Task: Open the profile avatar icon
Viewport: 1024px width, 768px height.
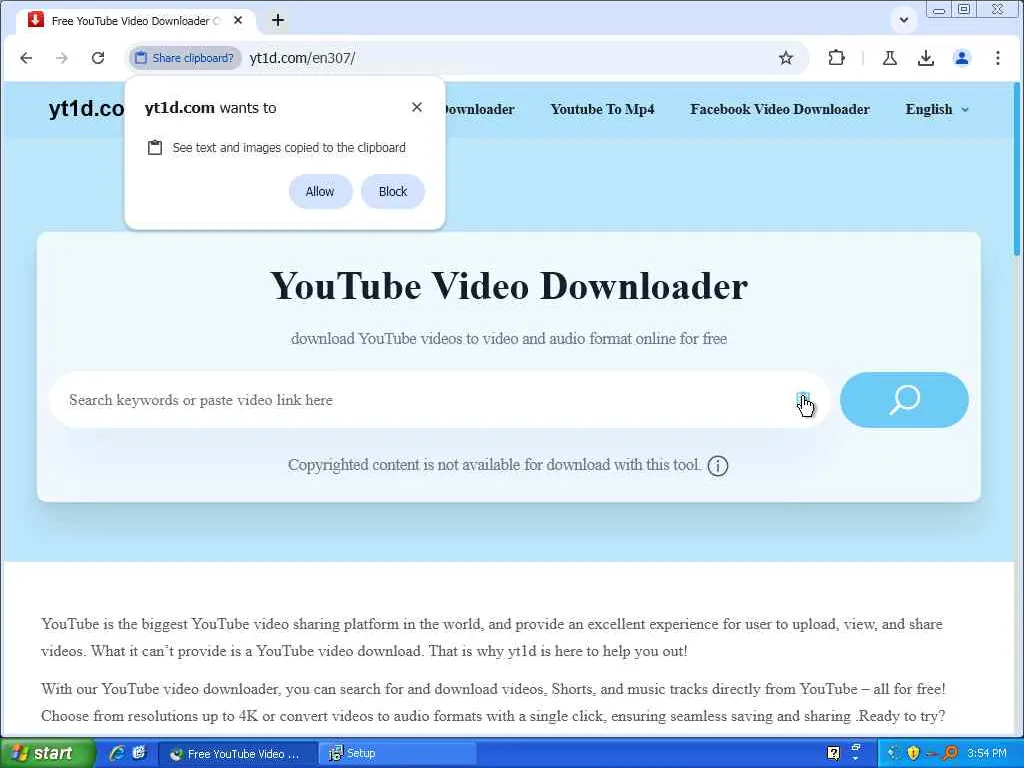Action: coord(961,58)
